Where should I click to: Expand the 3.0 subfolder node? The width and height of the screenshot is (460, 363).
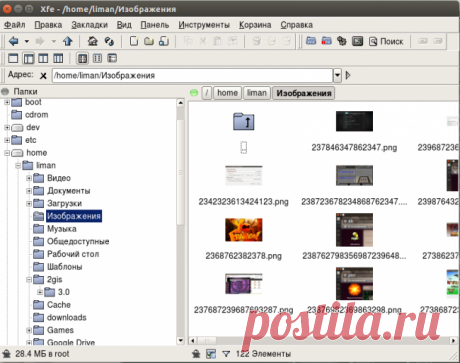[40, 292]
